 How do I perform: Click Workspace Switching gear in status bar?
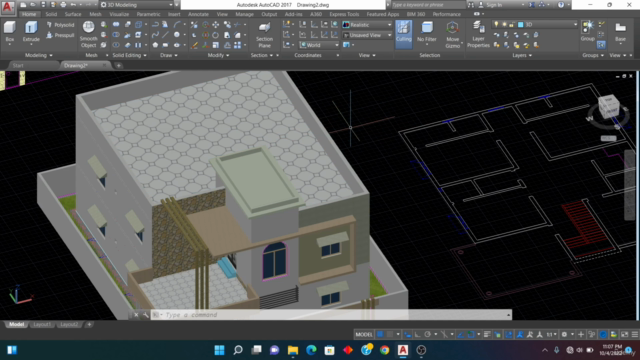click(564, 334)
